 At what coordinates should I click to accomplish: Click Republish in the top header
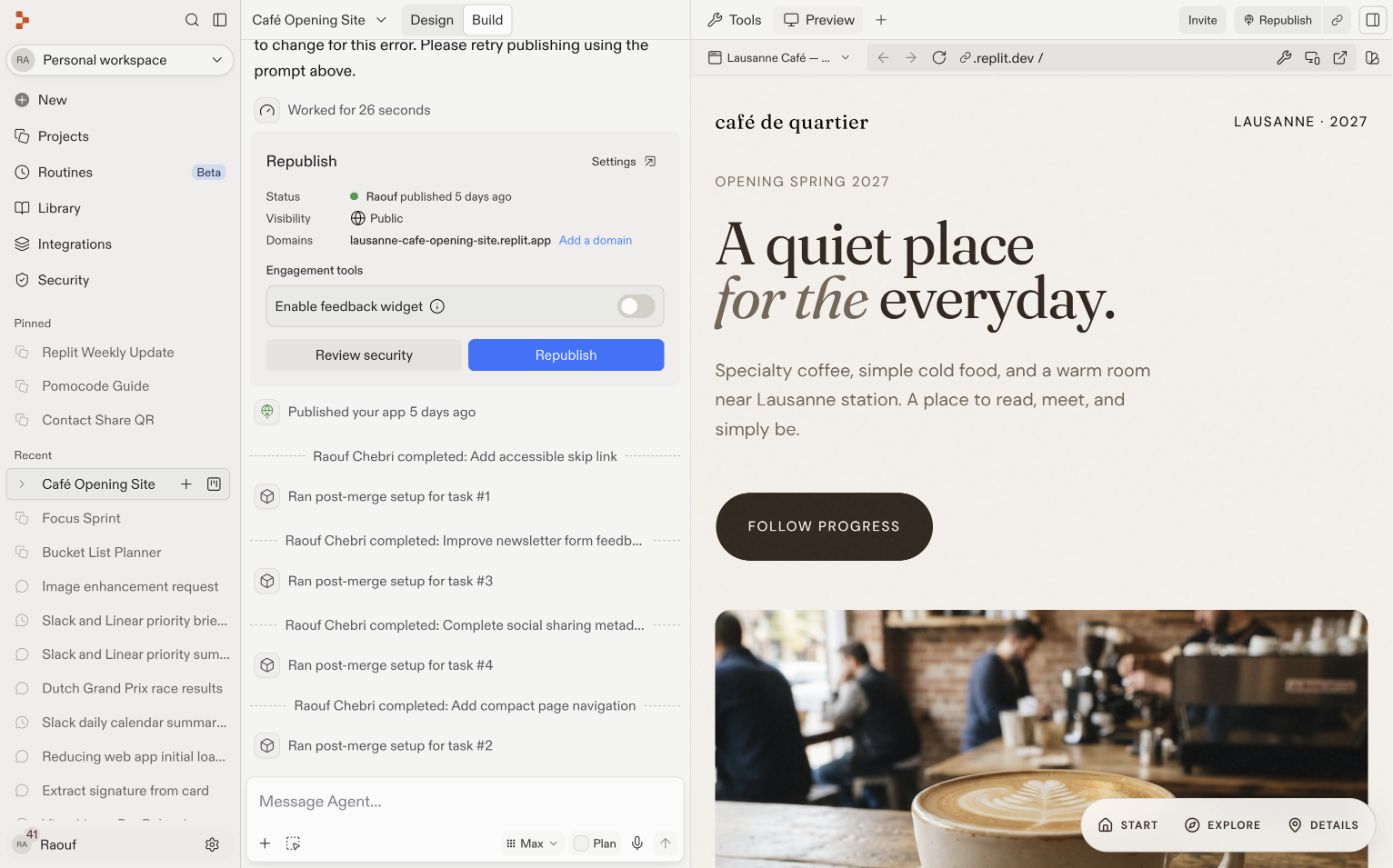(1277, 20)
